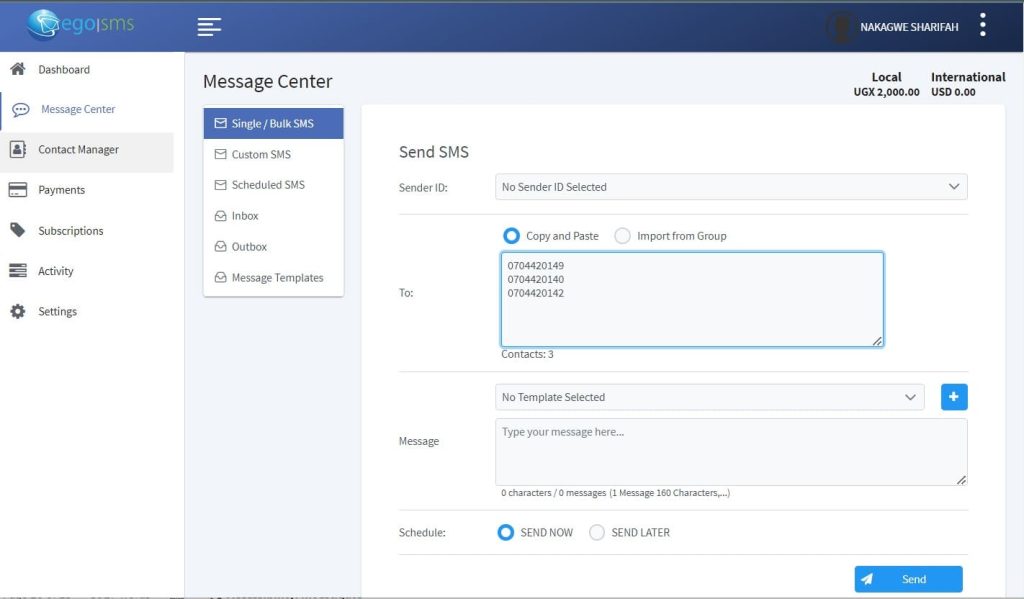Click the hamburger menu icon in header
Image resolution: width=1024 pixels, height=599 pixels.
click(x=209, y=27)
